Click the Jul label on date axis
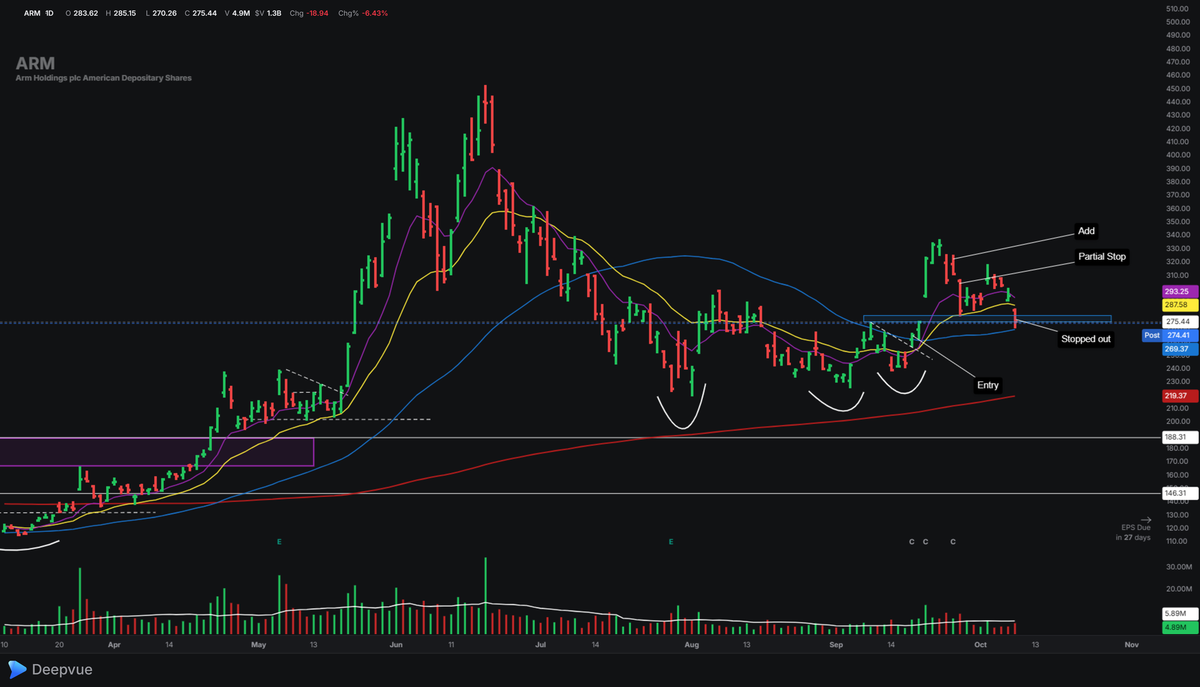This screenshot has height=687, width=1200. coord(540,646)
